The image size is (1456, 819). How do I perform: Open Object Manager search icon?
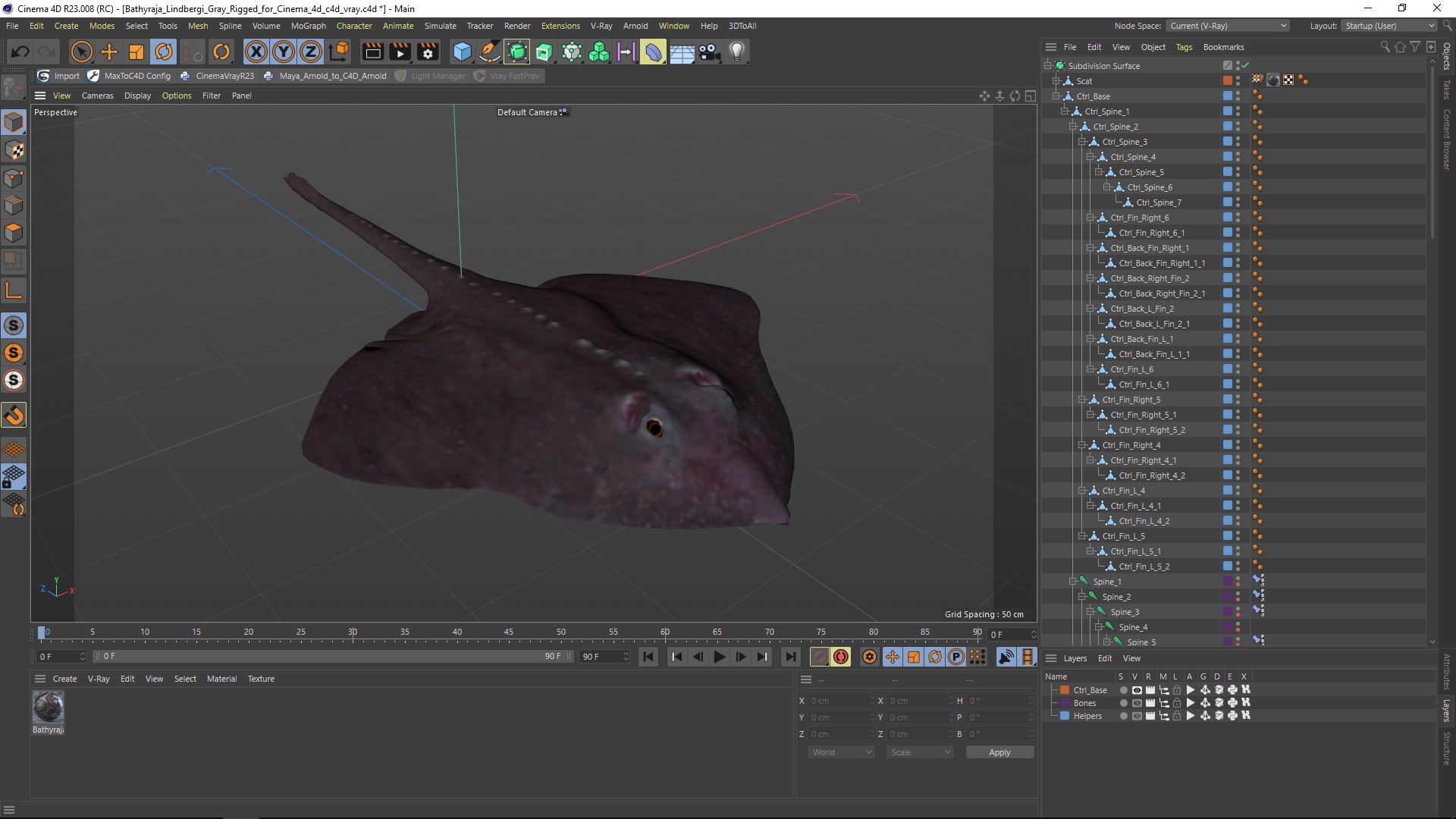point(1385,47)
